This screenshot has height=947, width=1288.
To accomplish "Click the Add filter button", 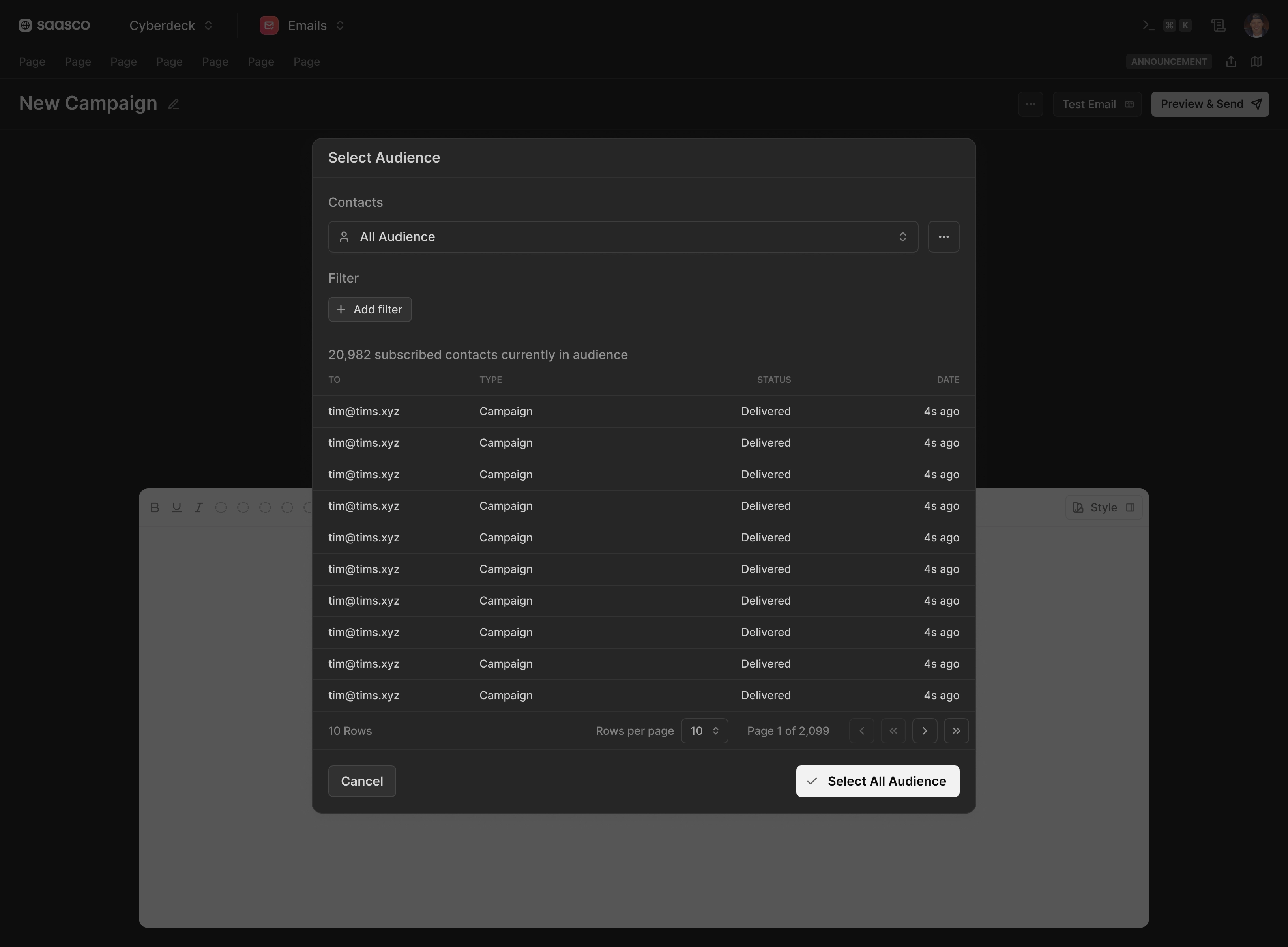I will tap(370, 310).
